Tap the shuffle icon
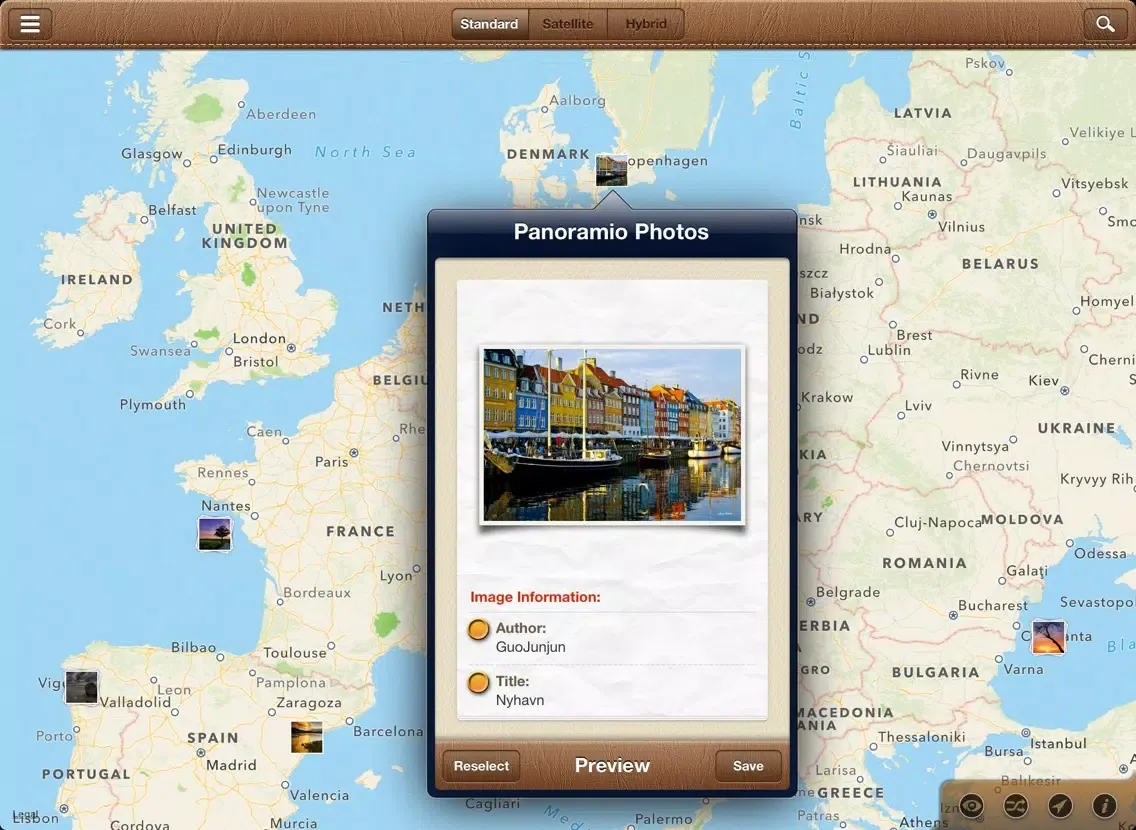This screenshot has height=830, width=1136. (x=1016, y=805)
